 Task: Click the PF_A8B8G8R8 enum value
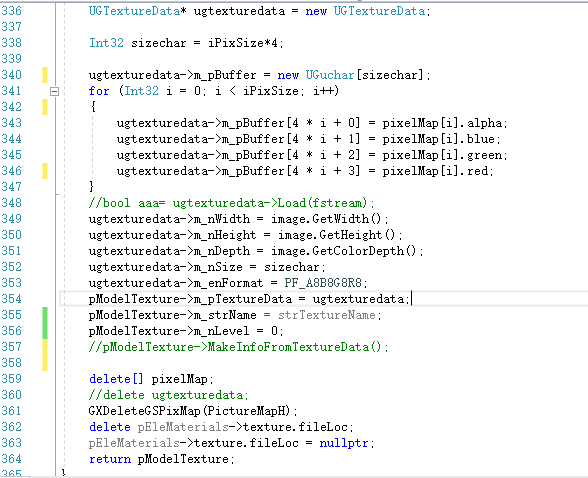(x=323, y=283)
